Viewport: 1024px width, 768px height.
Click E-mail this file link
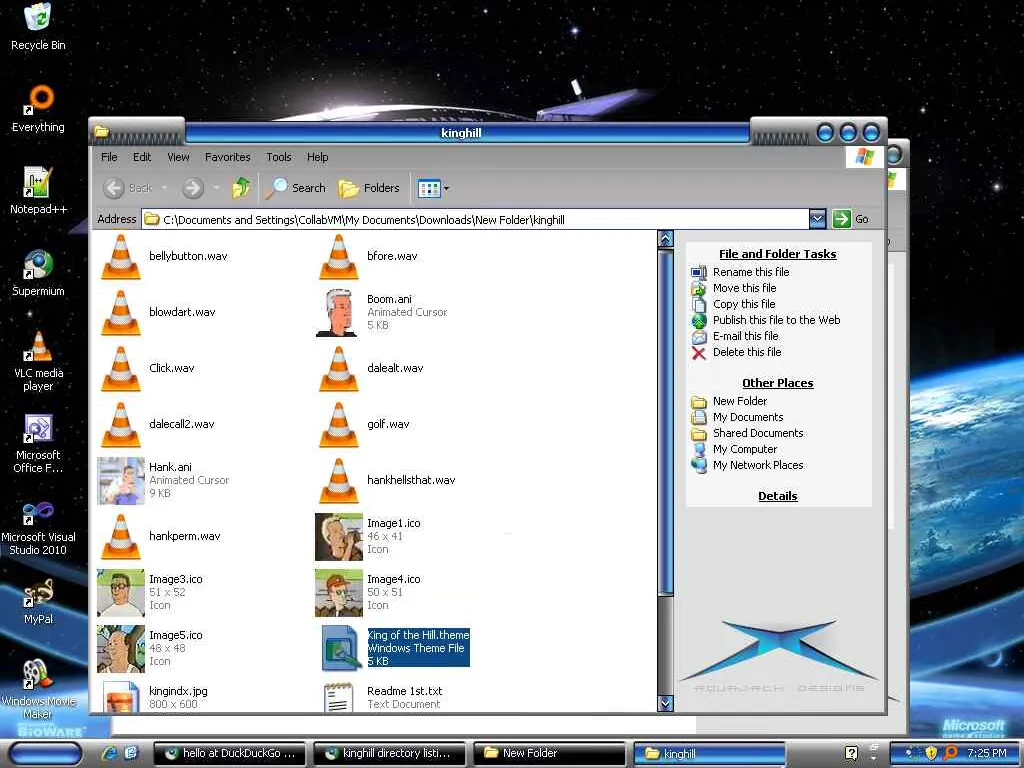click(745, 336)
